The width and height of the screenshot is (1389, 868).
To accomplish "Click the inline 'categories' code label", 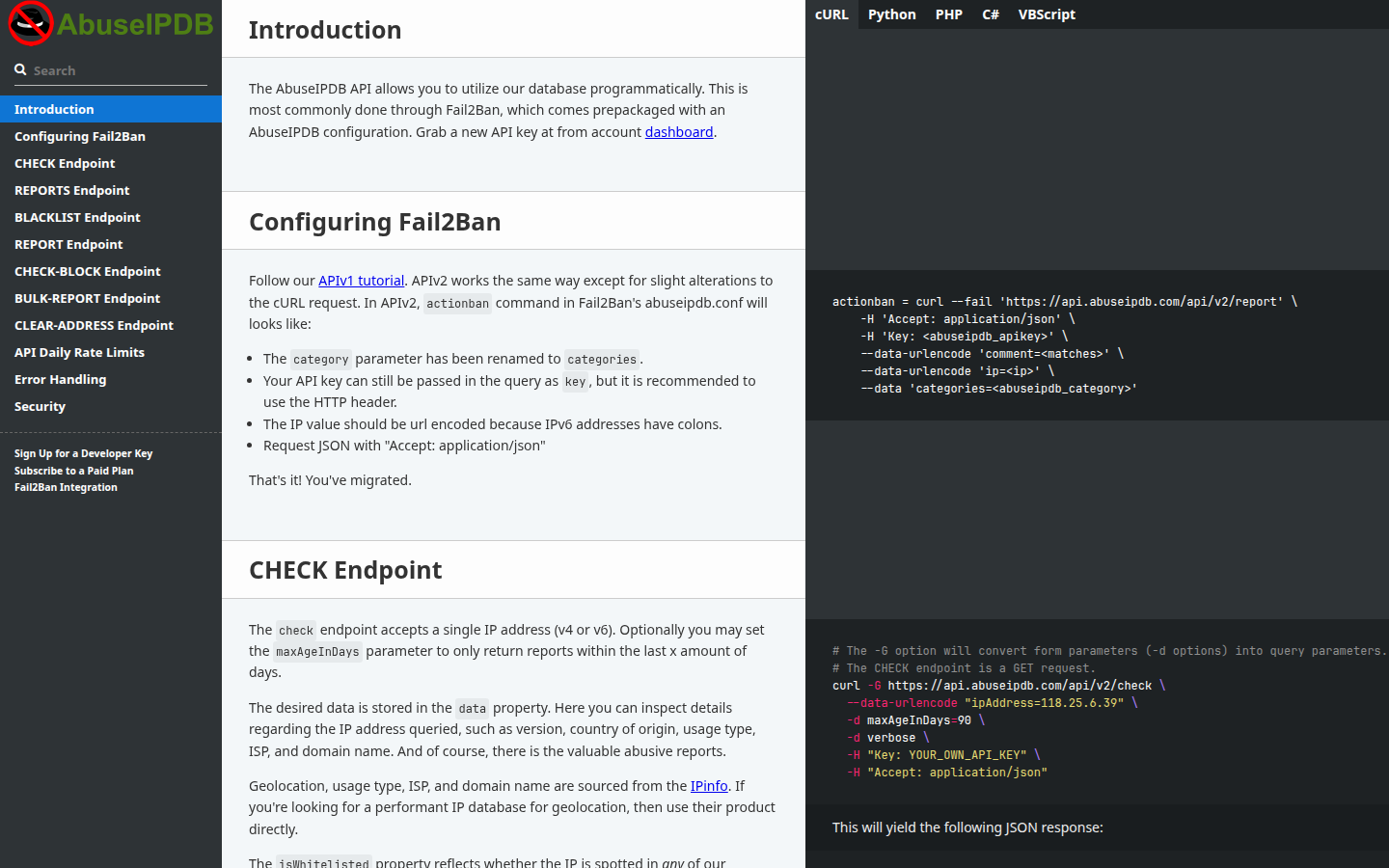I will click(602, 360).
